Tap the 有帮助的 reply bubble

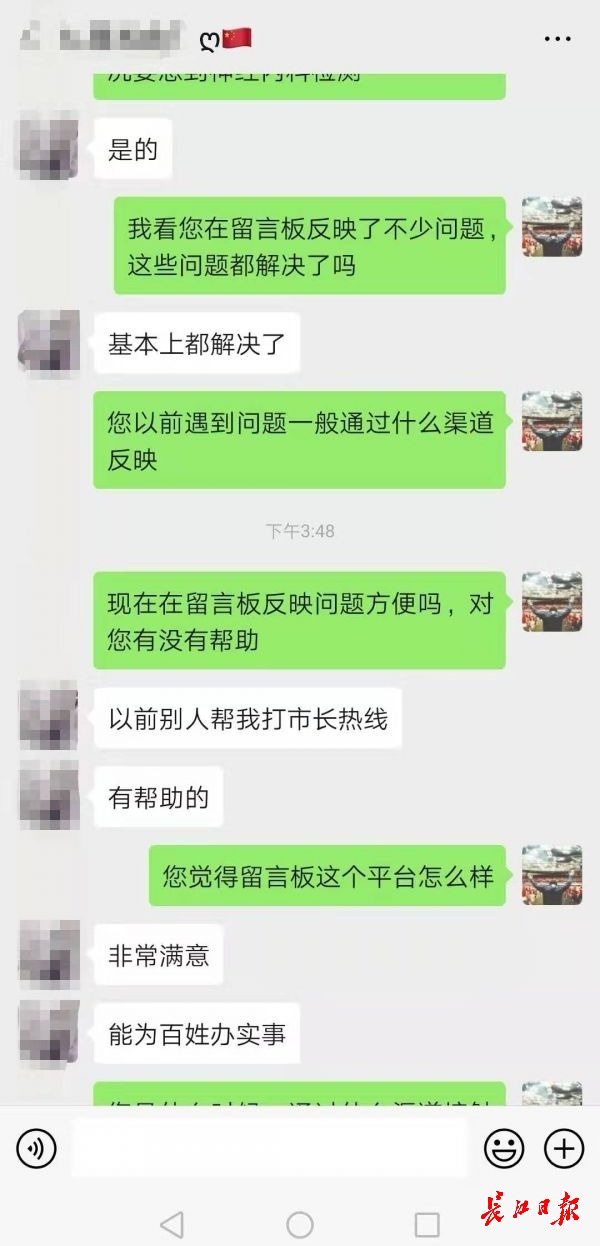click(x=158, y=797)
